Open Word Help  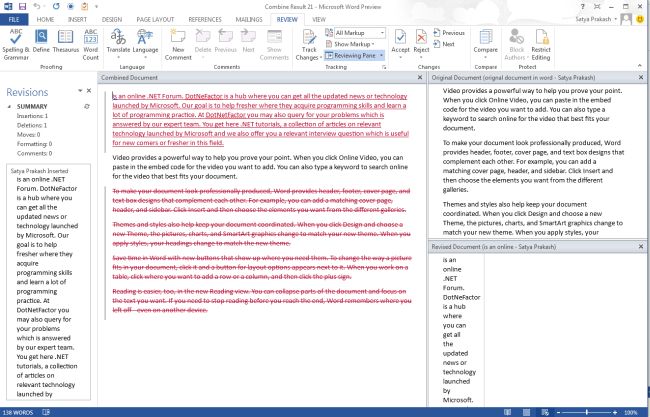582,7
